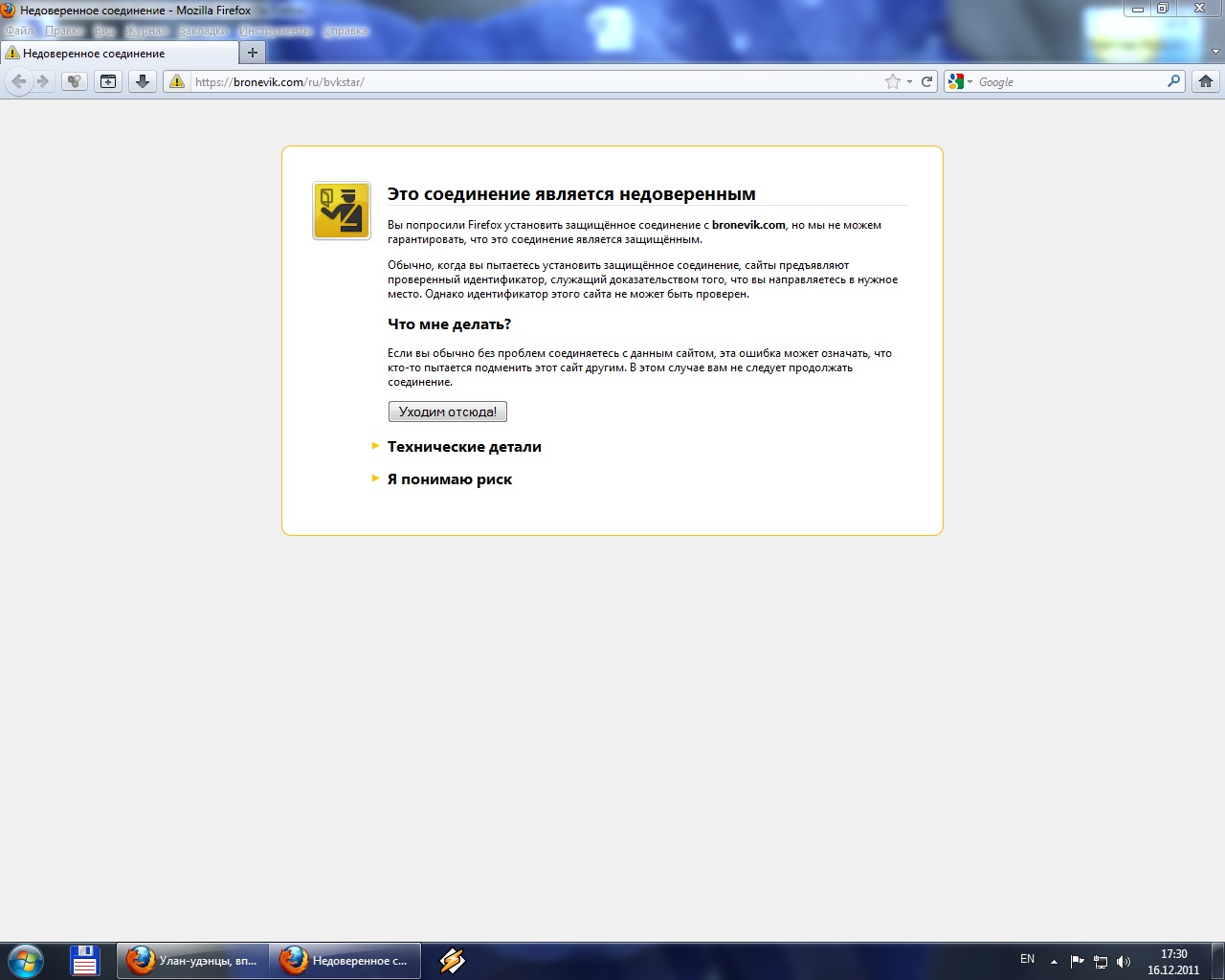Open a new tab with the plus button
1225x980 pixels.
coord(252,53)
